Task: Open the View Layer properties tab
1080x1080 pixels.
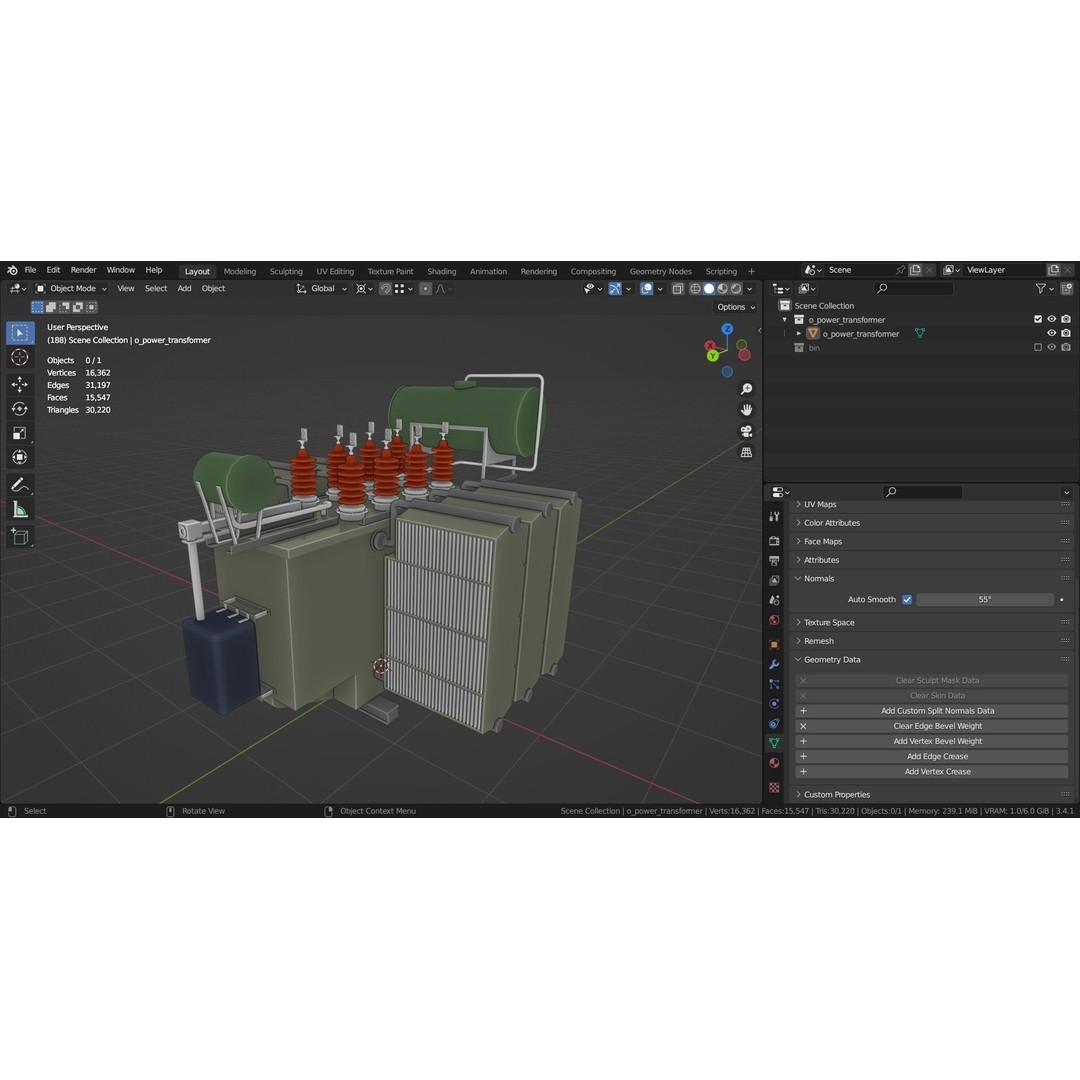Action: 774,581
